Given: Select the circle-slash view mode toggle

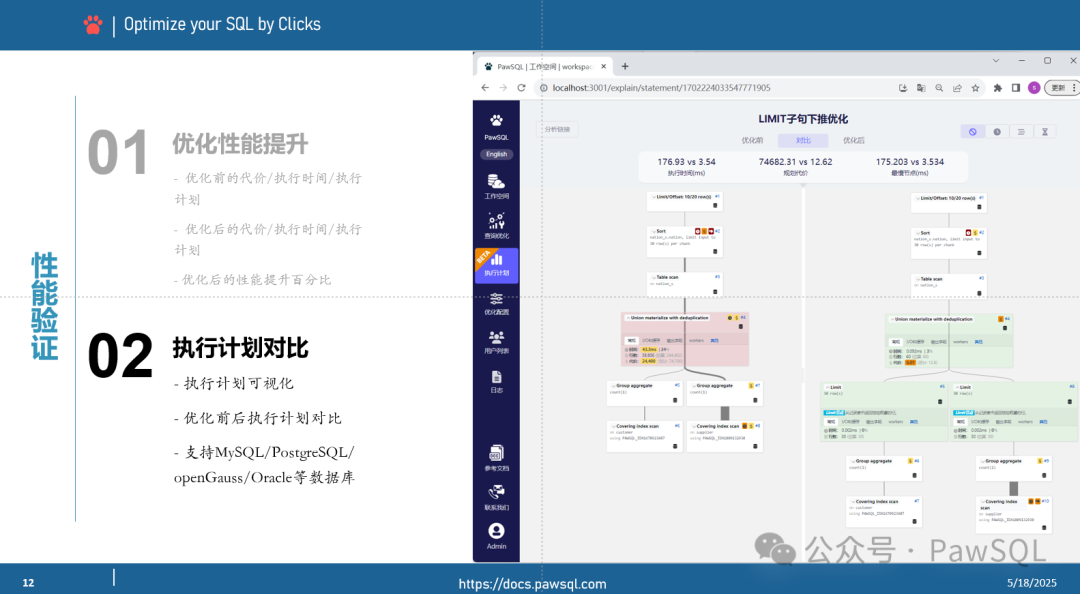Looking at the screenshot, I should click(x=973, y=132).
